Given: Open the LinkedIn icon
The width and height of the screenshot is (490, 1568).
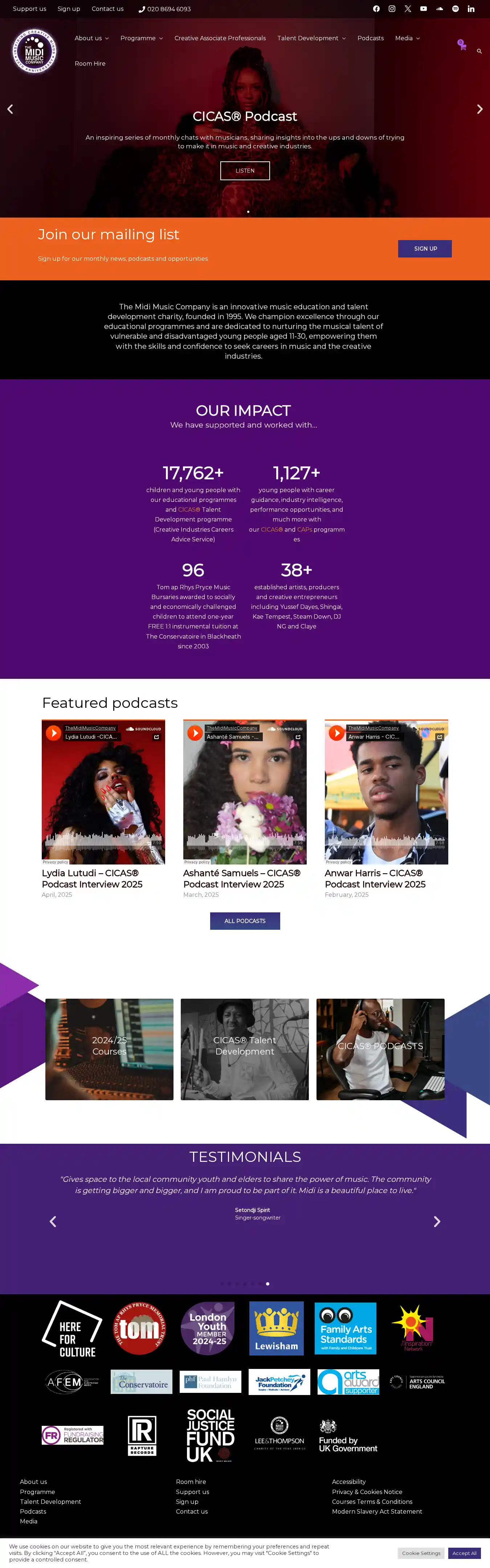Looking at the screenshot, I should pyautogui.click(x=471, y=9).
